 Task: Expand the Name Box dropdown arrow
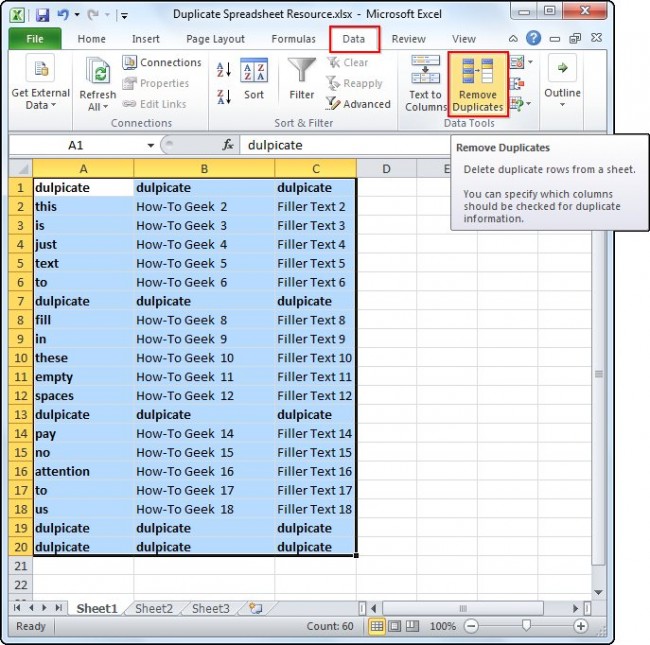coord(151,145)
